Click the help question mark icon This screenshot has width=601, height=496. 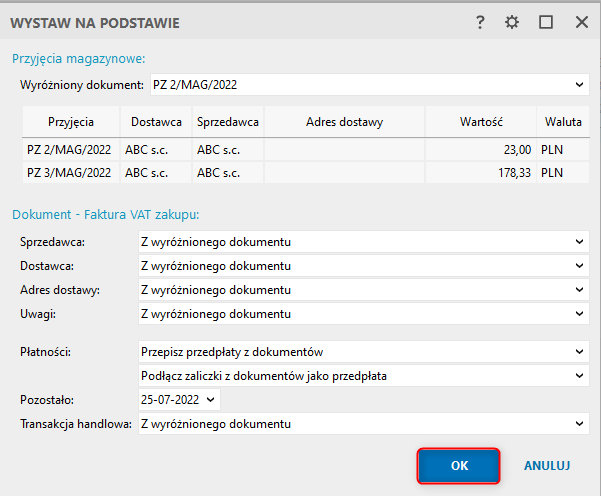coord(480,22)
